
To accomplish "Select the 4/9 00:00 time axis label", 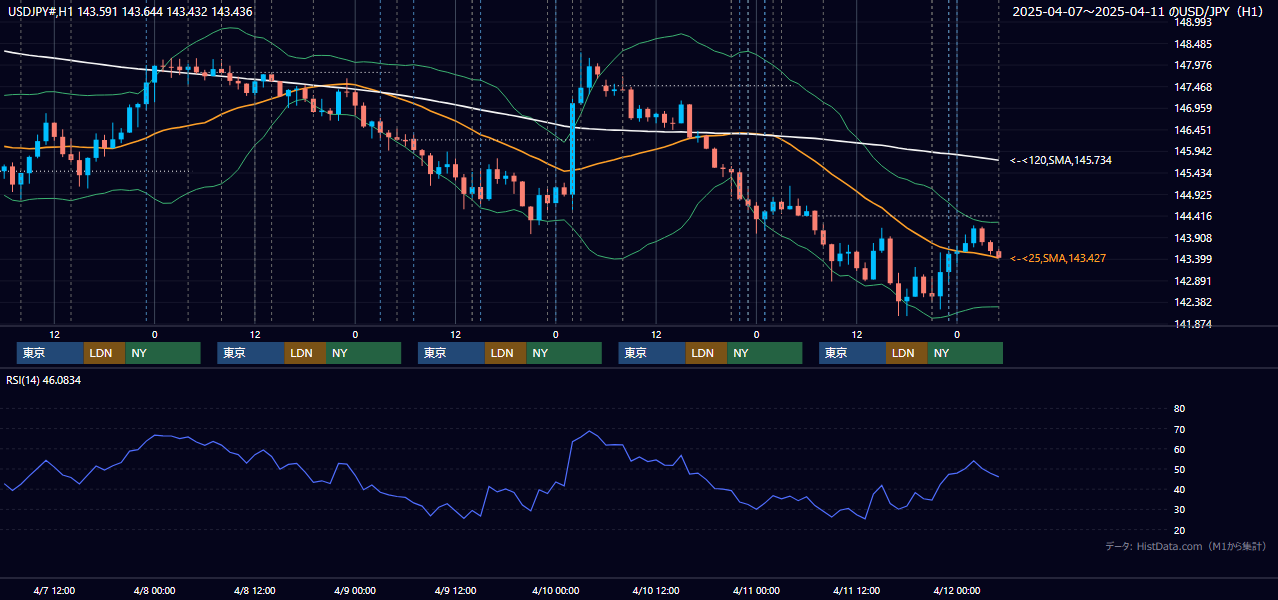I will (355, 590).
